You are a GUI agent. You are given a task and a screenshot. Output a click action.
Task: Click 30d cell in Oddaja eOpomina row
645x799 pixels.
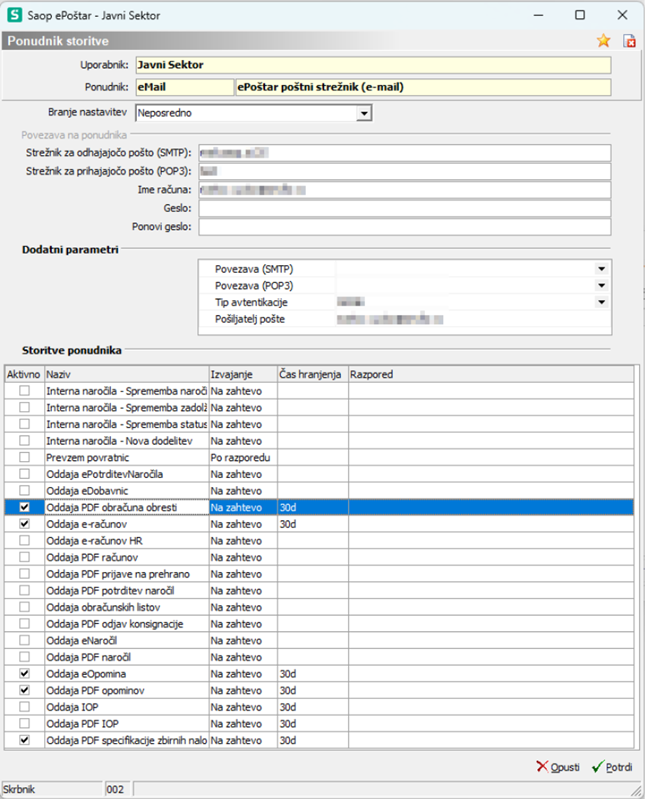point(313,674)
